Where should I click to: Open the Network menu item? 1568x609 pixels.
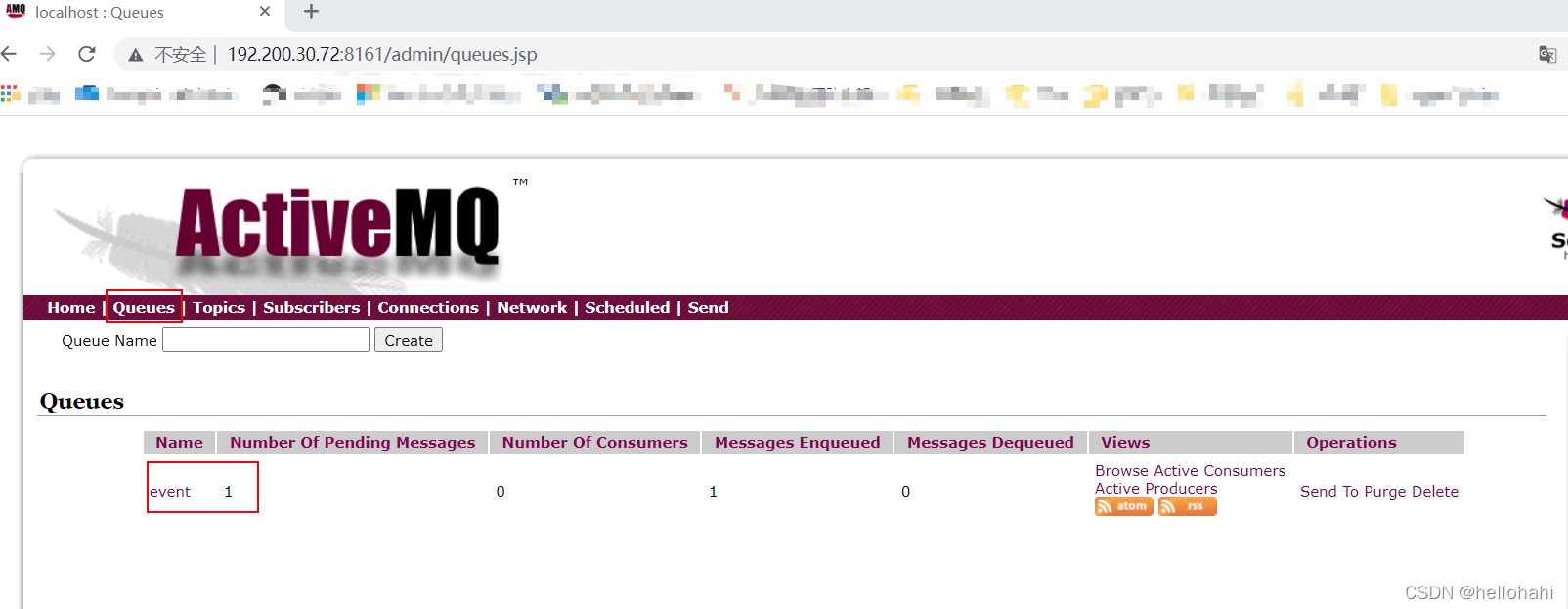532,307
